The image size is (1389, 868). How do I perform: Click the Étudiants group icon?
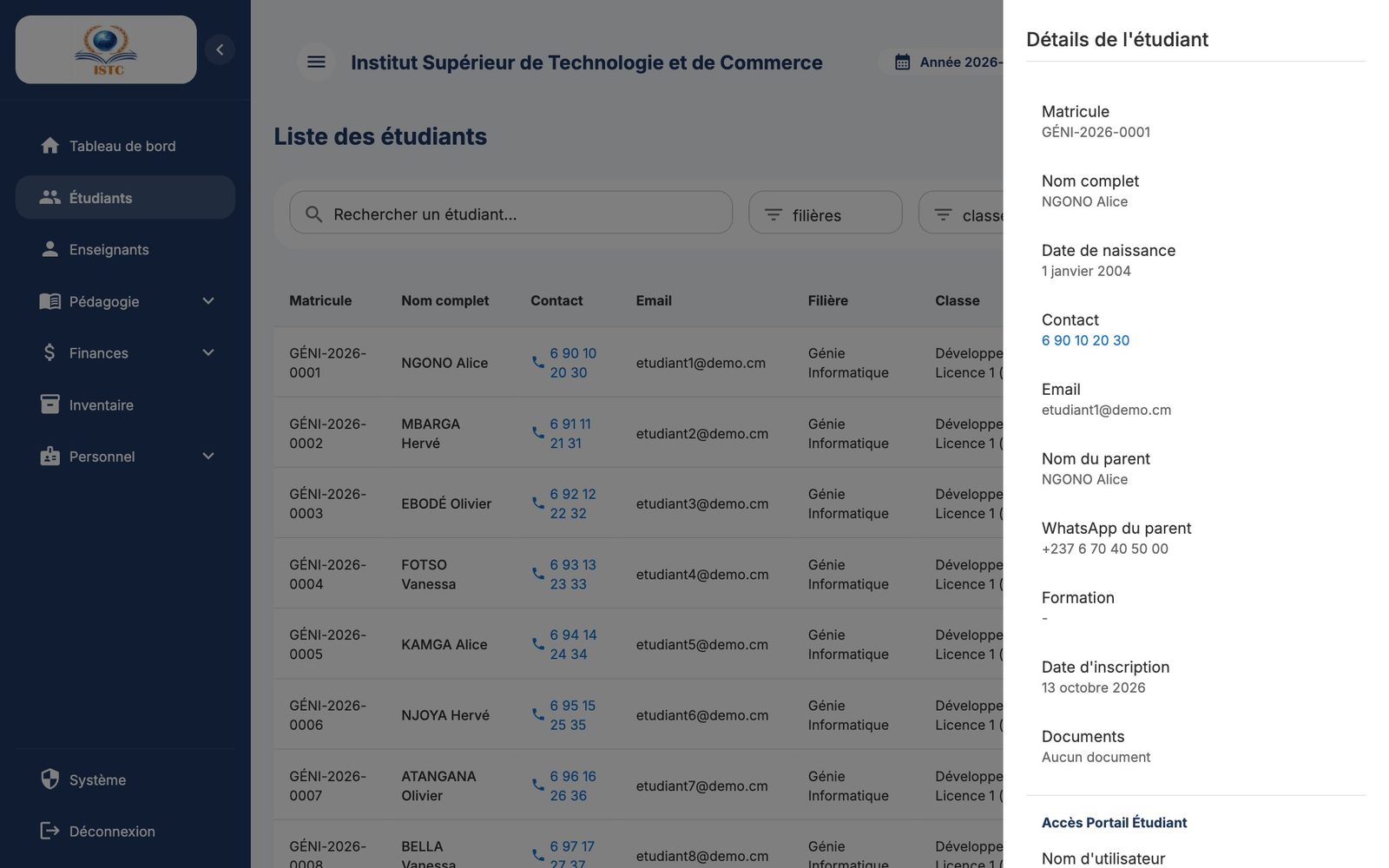click(x=50, y=198)
